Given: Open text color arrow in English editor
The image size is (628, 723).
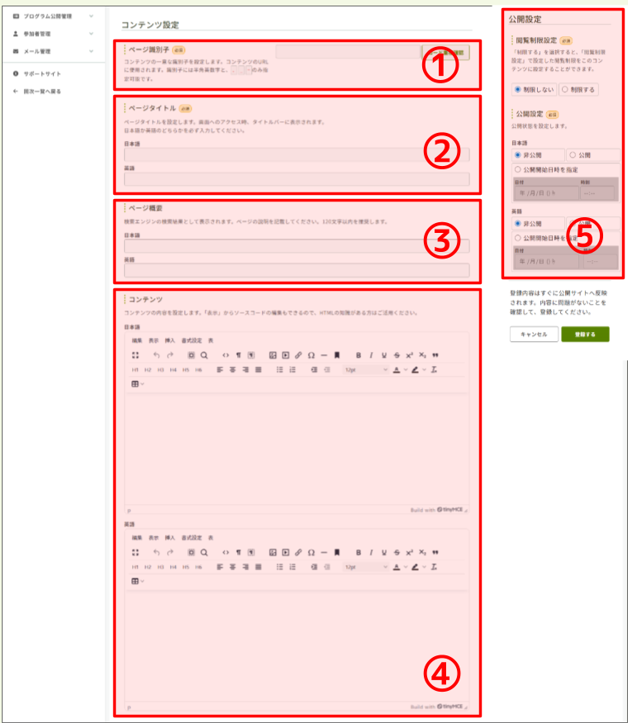Looking at the screenshot, I should click(406, 567).
